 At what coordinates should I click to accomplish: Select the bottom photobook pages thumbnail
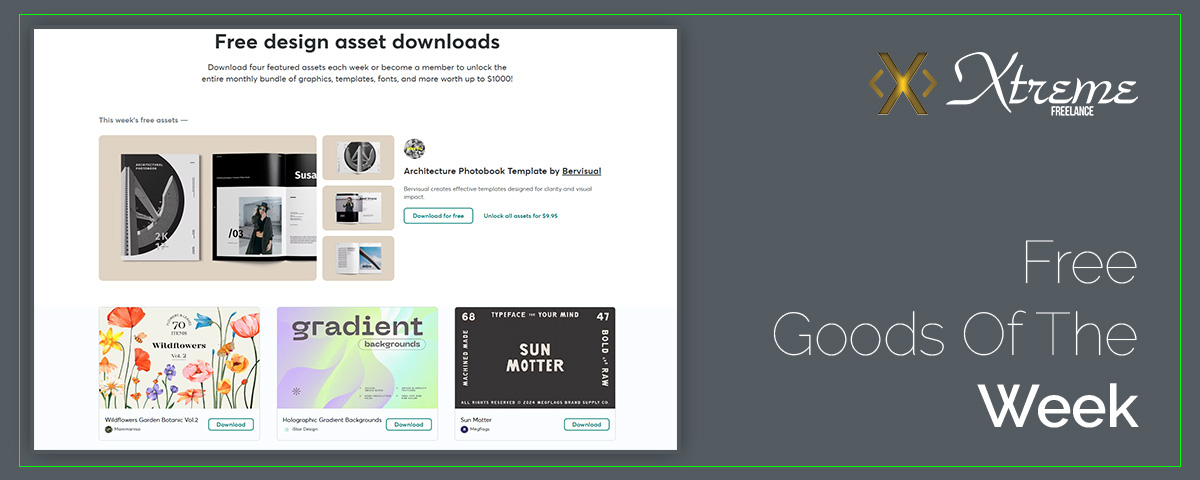point(358,258)
